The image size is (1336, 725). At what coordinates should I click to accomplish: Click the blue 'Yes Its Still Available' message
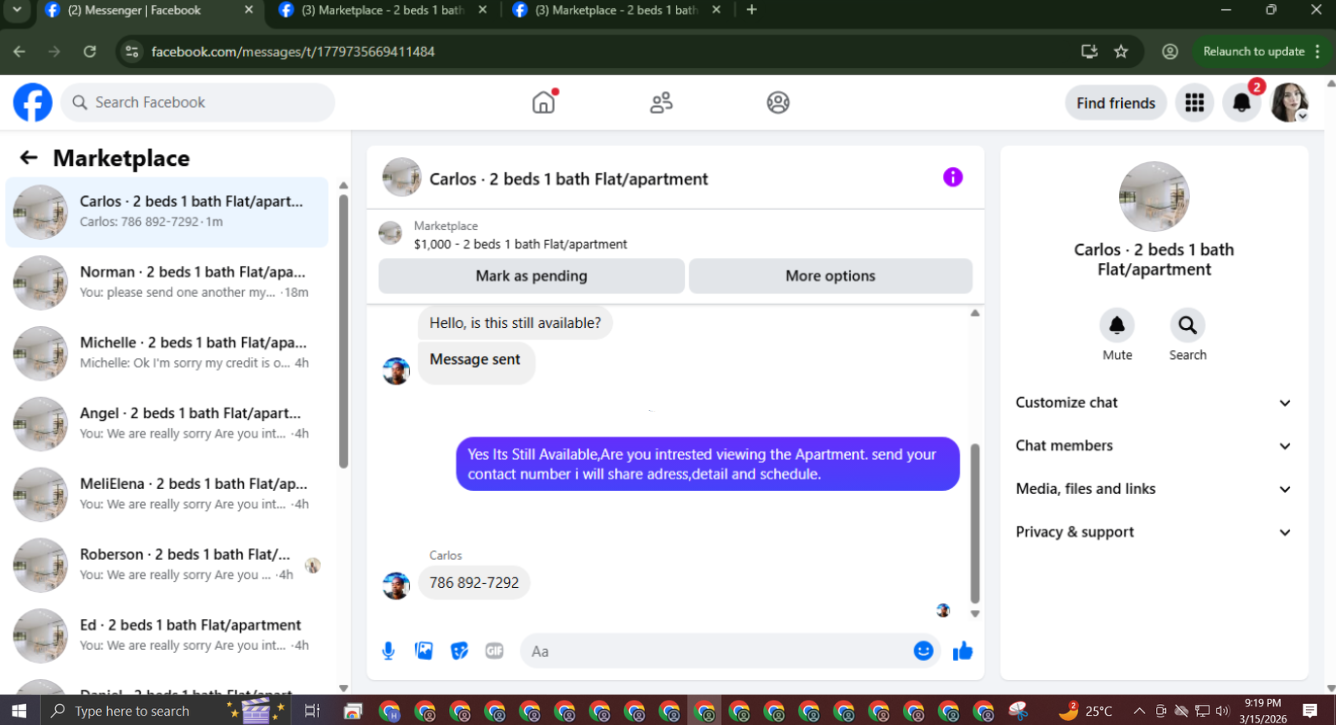[x=708, y=464]
